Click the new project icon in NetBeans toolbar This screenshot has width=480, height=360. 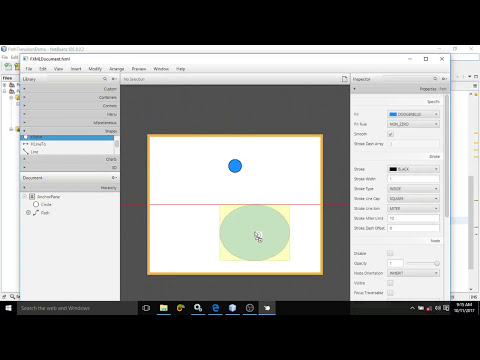[x=8, y=67]
